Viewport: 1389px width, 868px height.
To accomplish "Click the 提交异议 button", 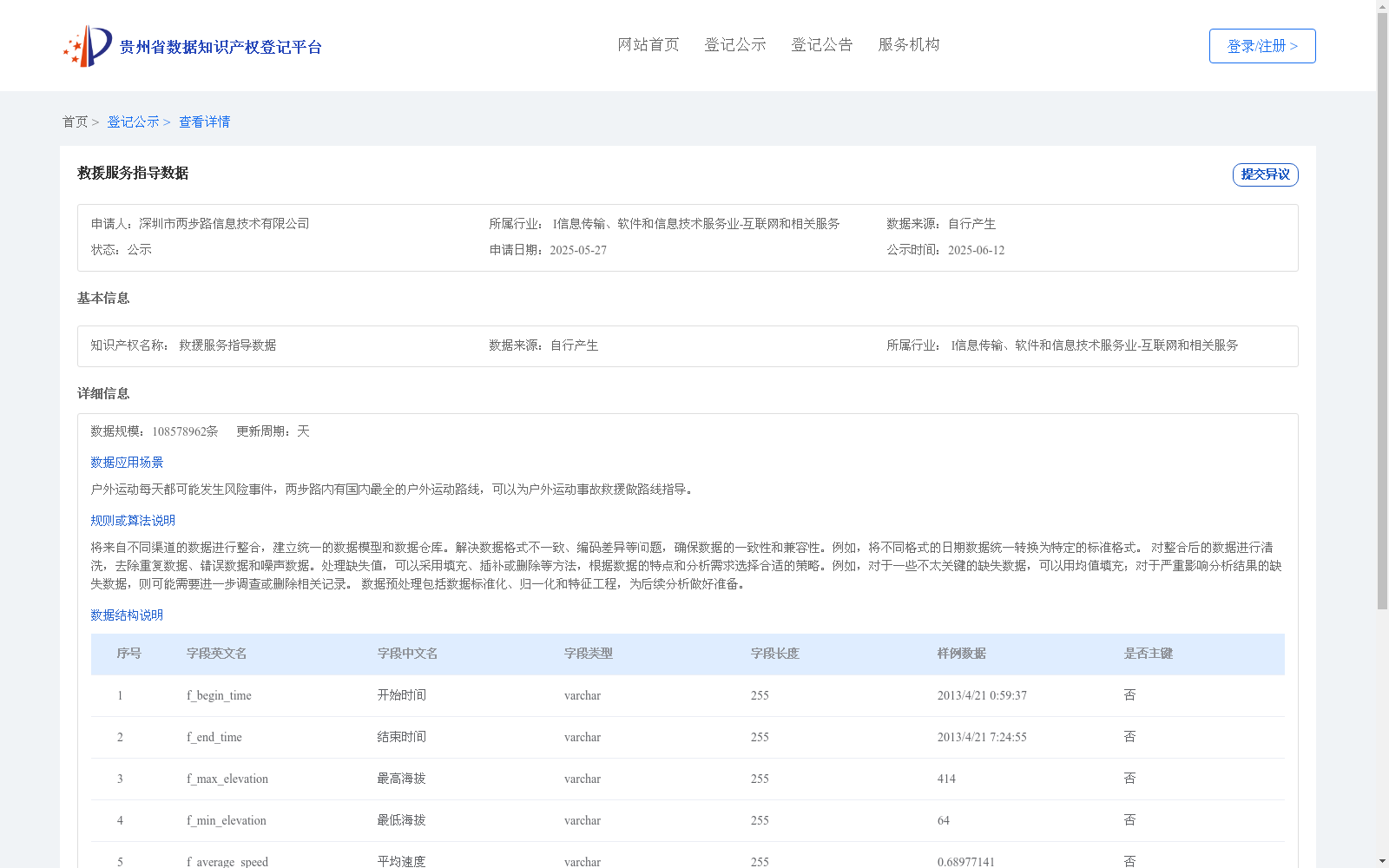I will 1265,174.
